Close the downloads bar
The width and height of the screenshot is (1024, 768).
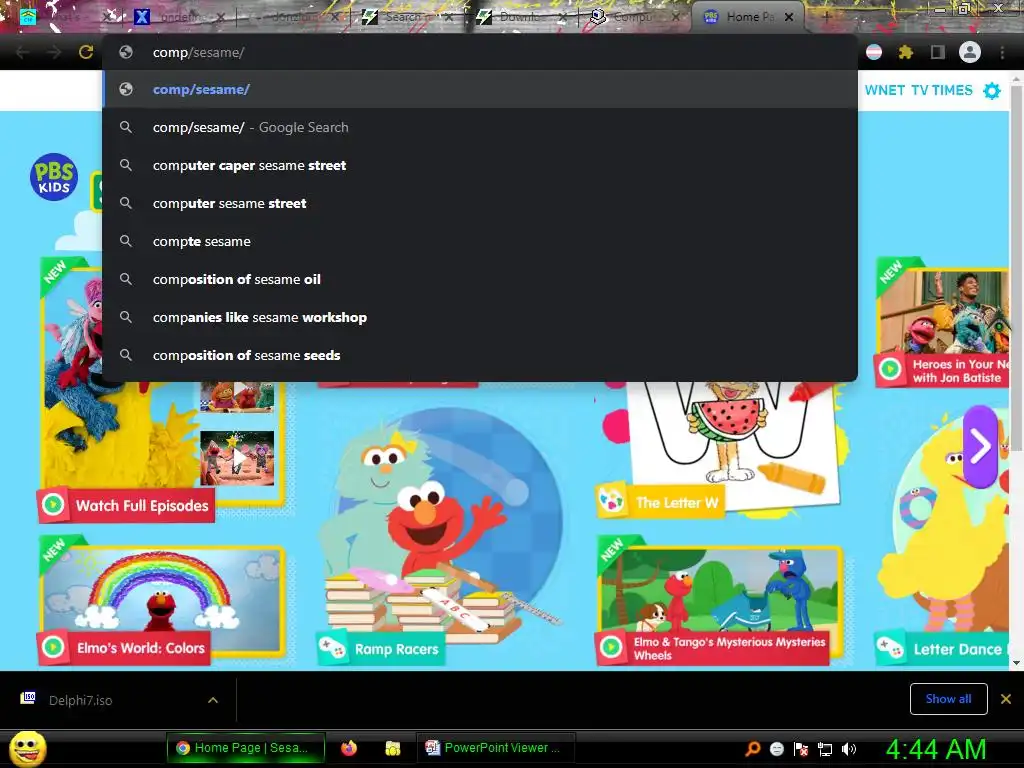(1006, 699)
